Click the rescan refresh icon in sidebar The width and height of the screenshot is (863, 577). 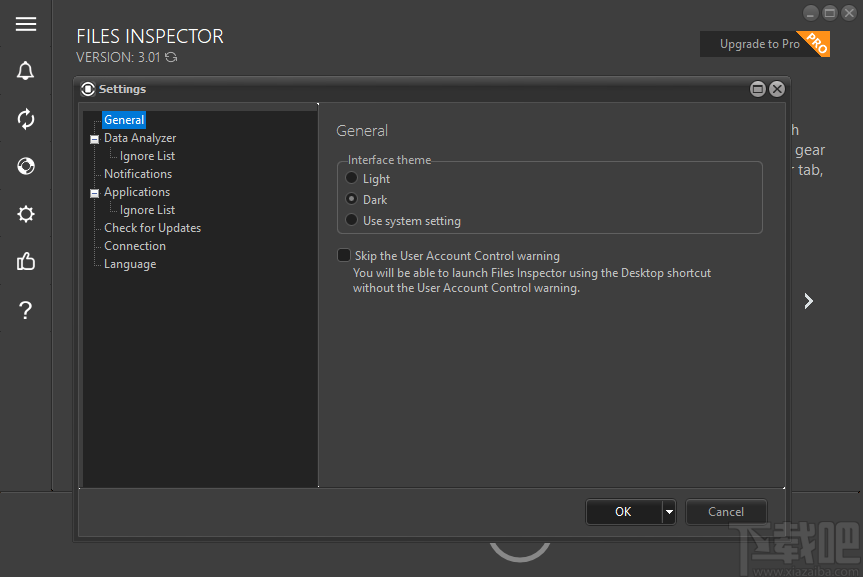(25, 119)
